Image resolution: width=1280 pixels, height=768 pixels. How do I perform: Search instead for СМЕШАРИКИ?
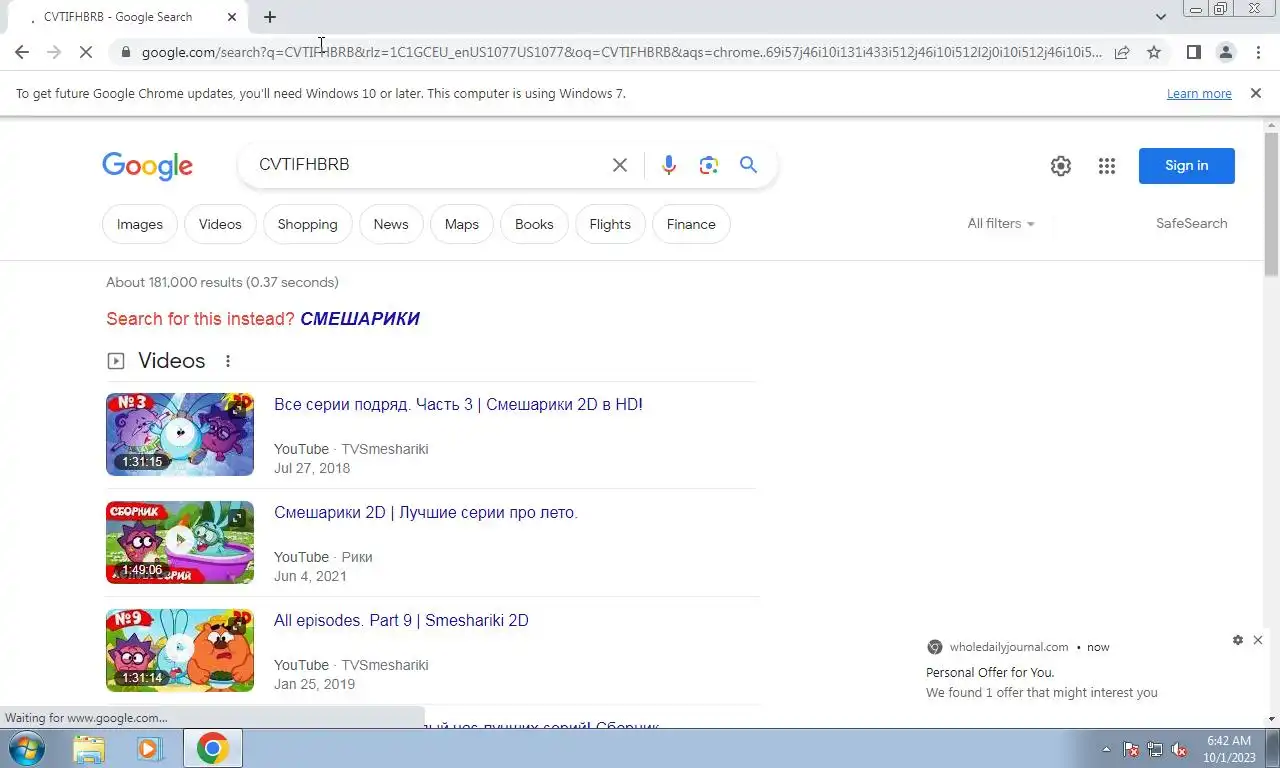[360, 319]
